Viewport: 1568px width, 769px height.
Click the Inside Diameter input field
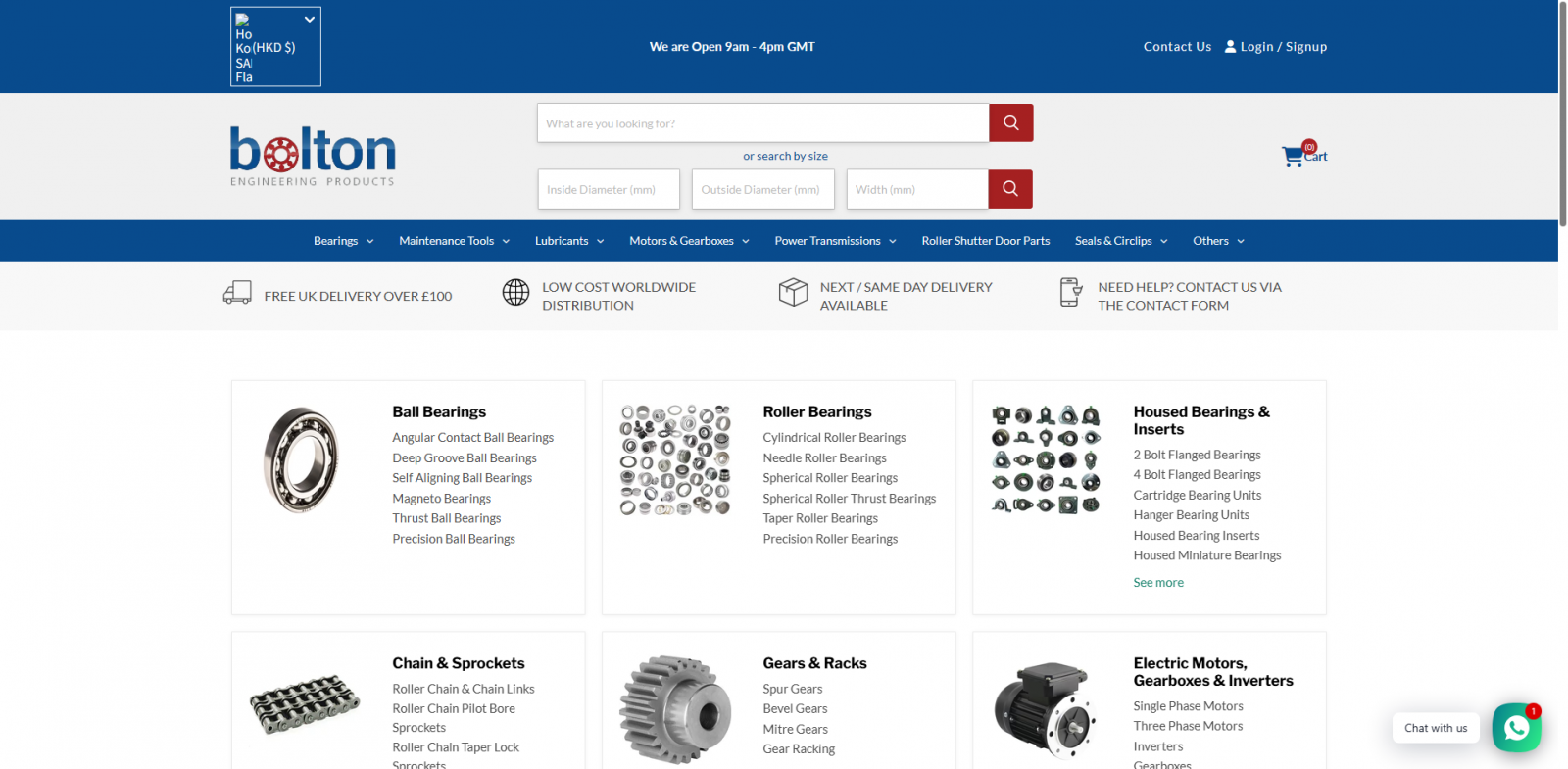609,189
